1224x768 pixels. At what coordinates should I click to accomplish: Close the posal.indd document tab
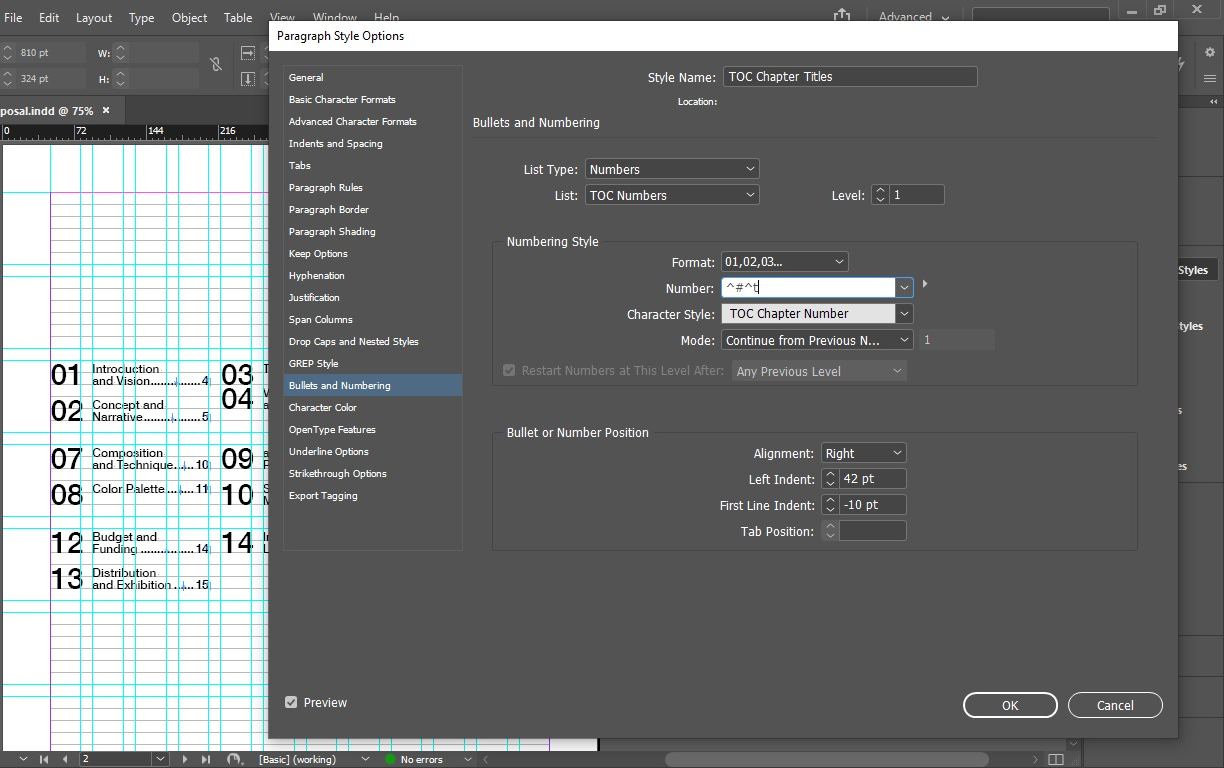[106, 110]
